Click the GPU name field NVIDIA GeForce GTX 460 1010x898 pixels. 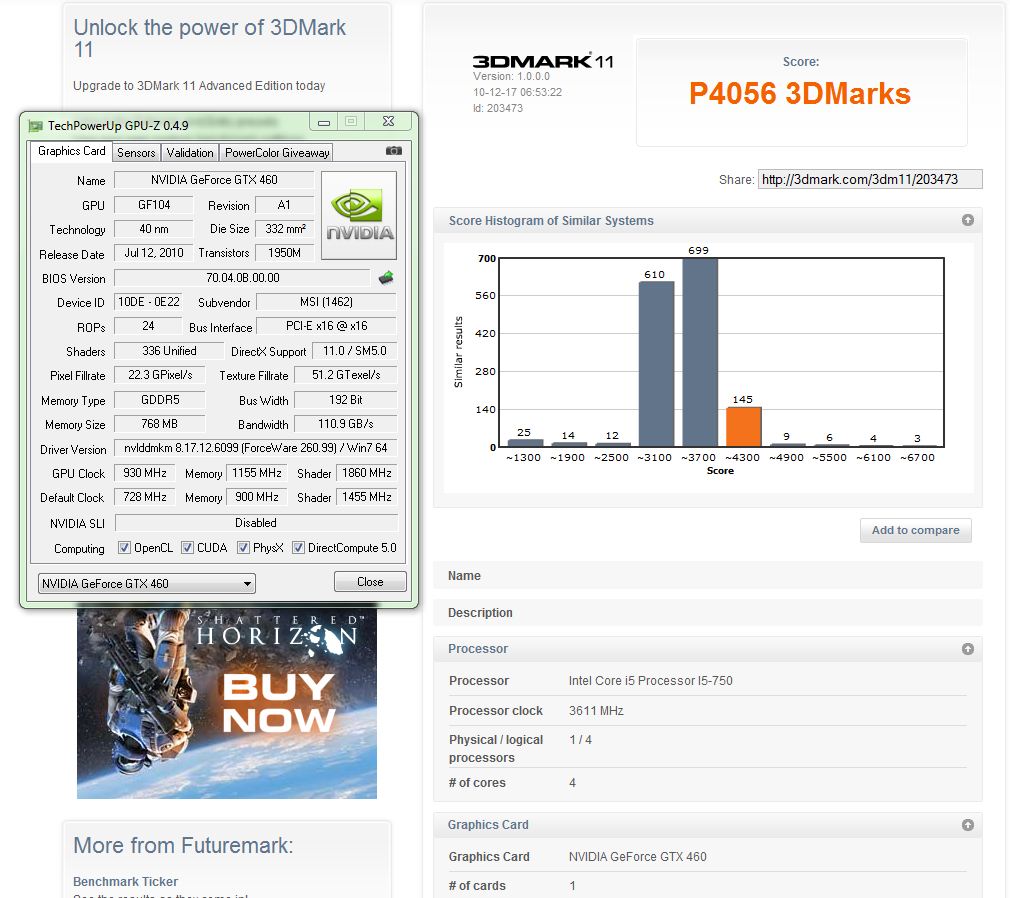click(x=214, y=180)
